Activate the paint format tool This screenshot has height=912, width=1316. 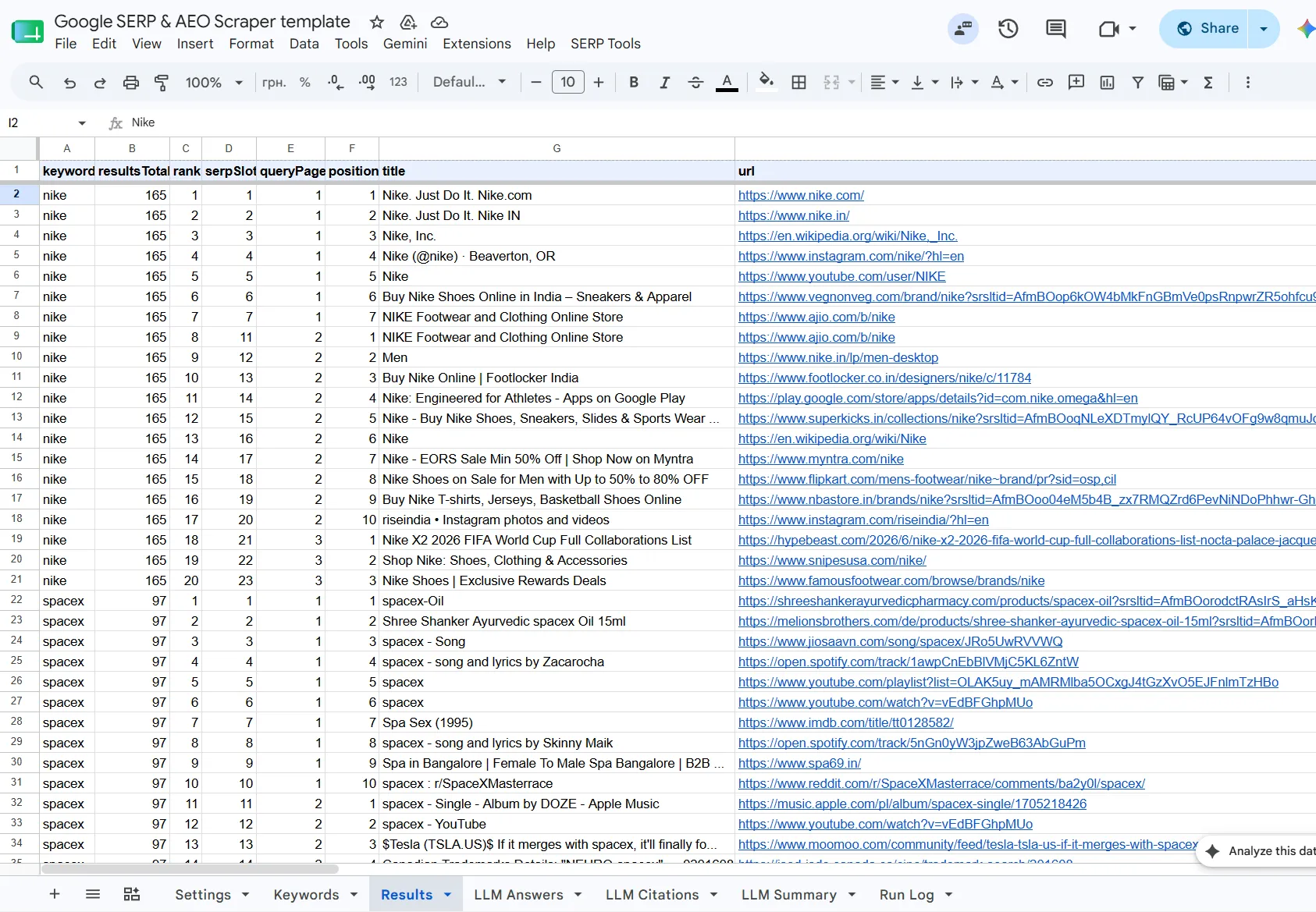click(x=162, y=82)
